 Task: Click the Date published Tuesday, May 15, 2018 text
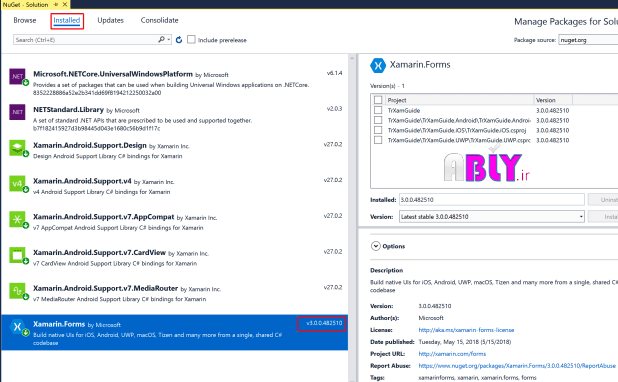pos(465,342)
